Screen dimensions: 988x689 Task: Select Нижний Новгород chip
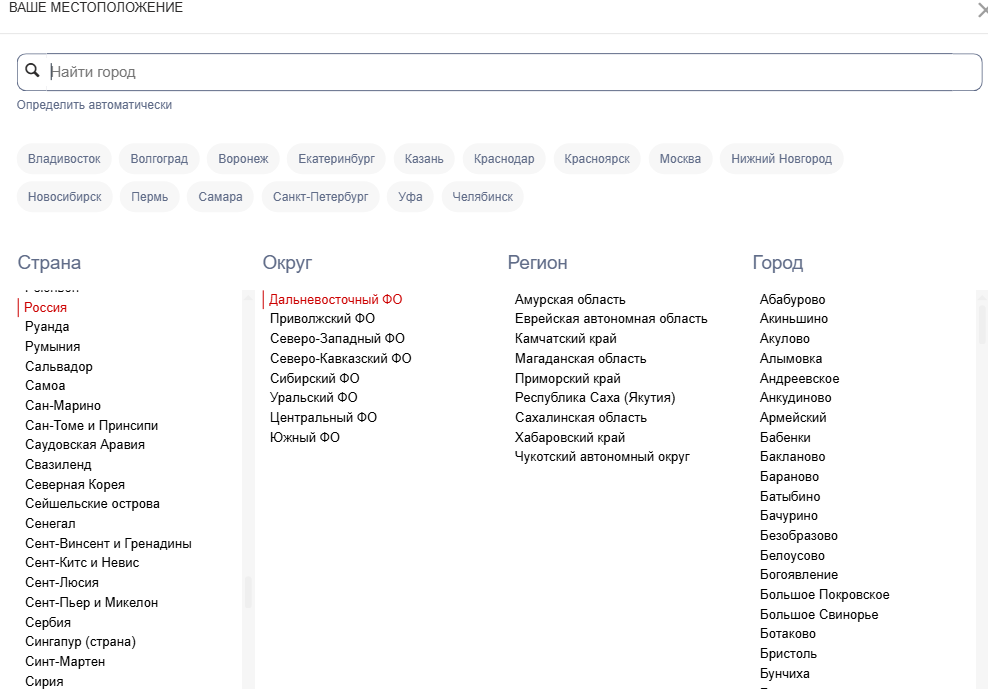click(x=781, y=159)
